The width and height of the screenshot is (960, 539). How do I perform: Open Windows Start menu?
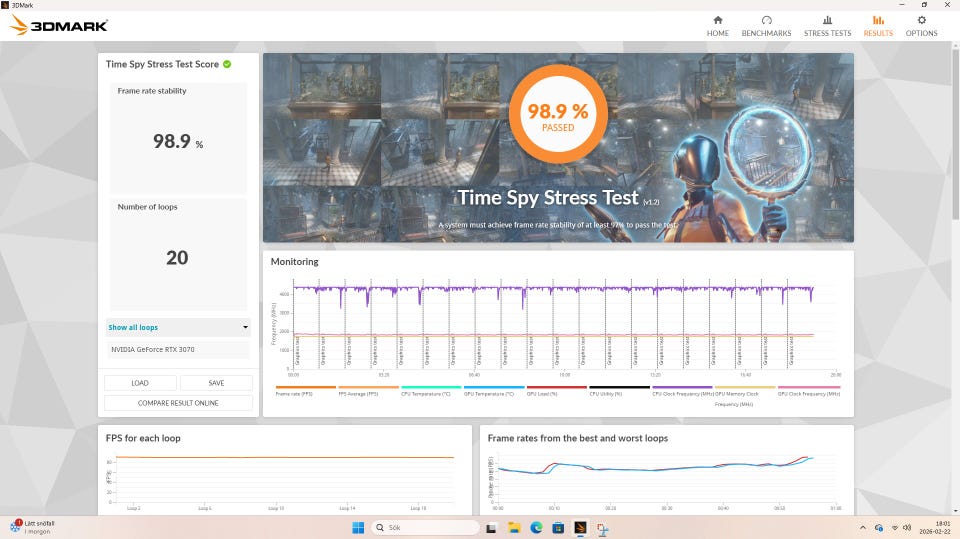coord(358,527)
